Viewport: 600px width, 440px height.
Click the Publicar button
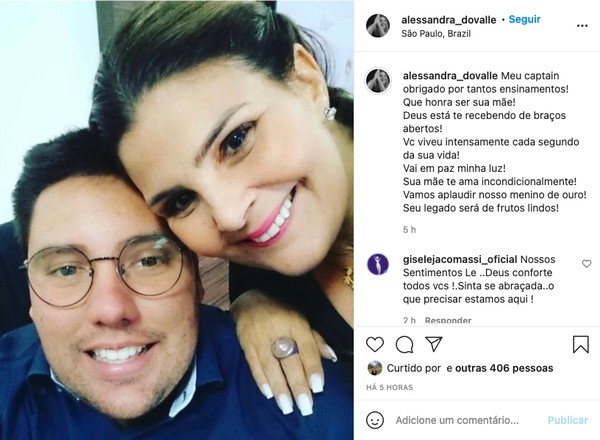coord(567,420)
